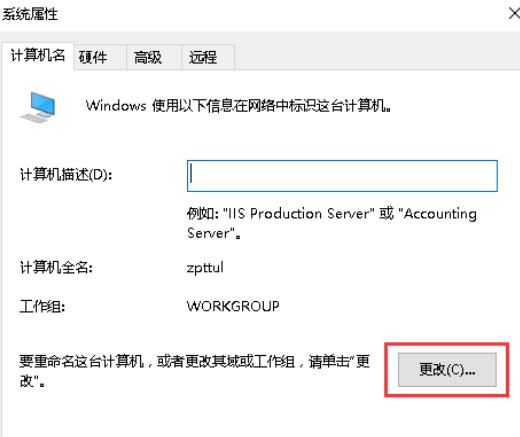Click the 更改(C)... button
This screenshot has height=437, width=520.
(x=447, y=370)
